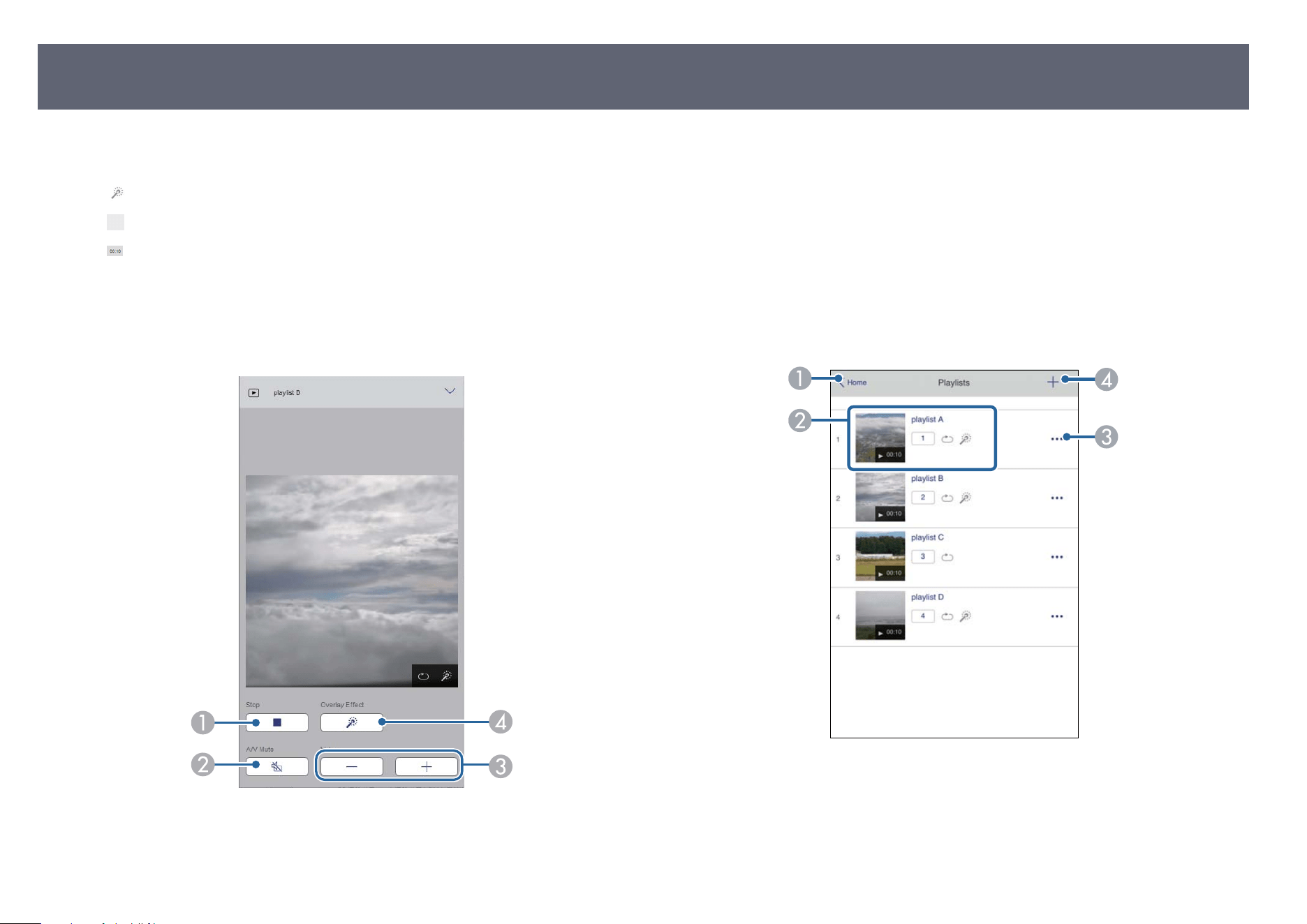Go back using the Home link
Screen dimensions: 1307x924
[x=852, y=382]
